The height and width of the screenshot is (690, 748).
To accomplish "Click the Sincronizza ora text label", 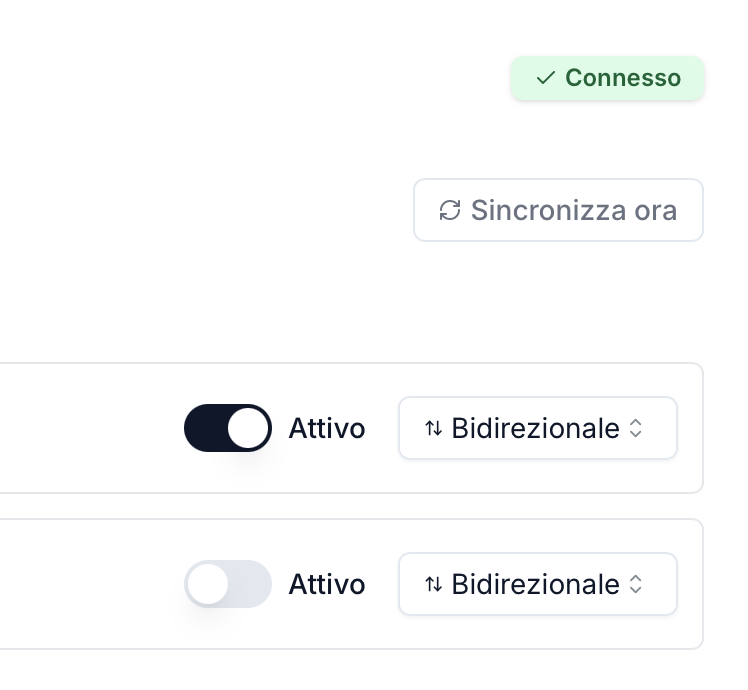I will coord(574,210).
